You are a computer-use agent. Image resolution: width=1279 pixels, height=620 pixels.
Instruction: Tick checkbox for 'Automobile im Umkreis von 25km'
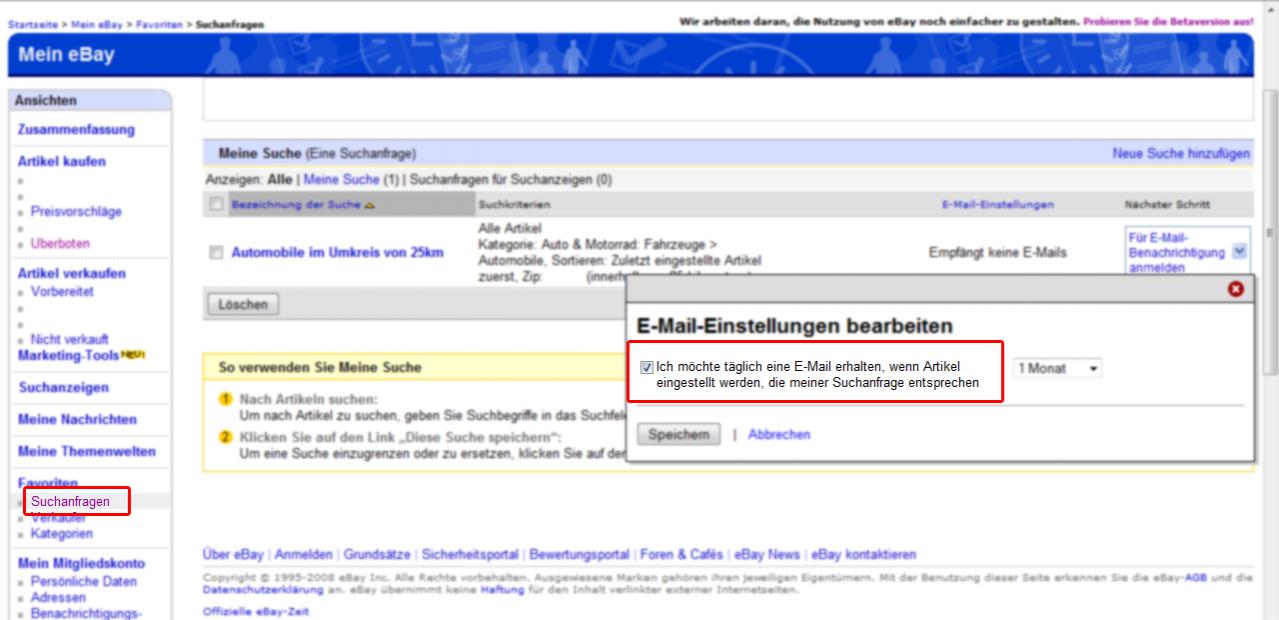(x=216, y=253)
